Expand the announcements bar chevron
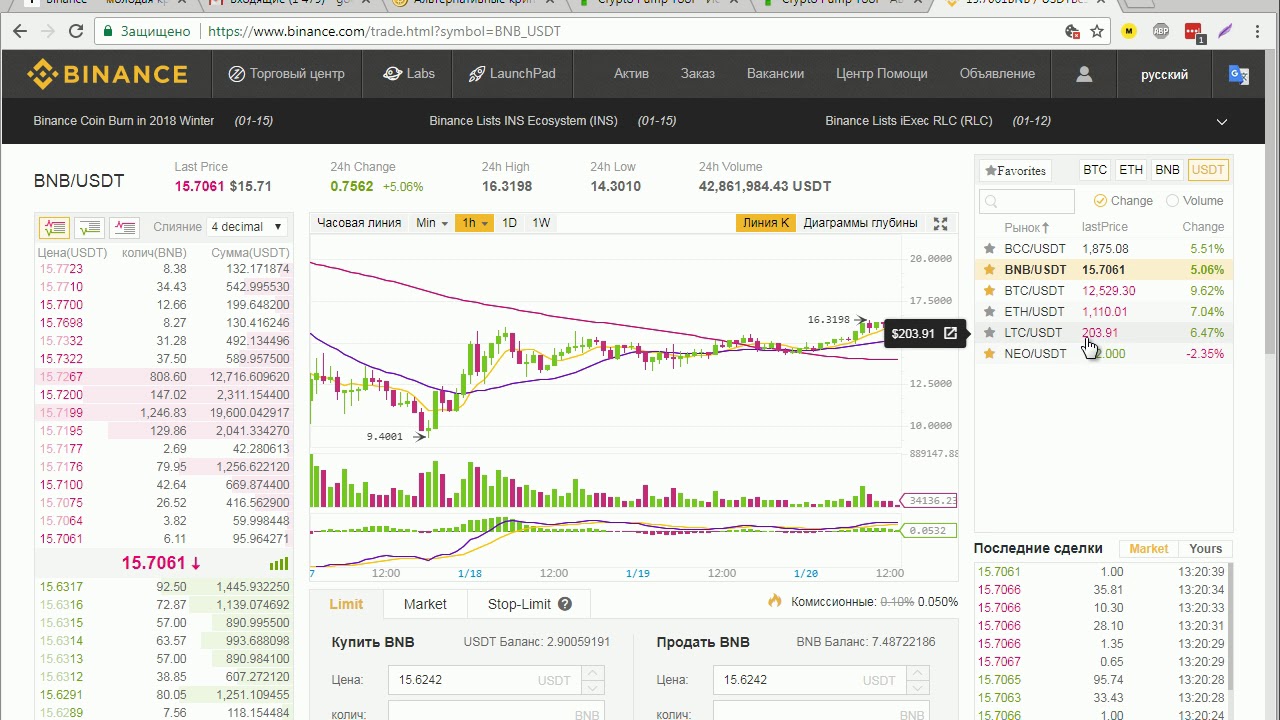This screenshot has width=1280, height=720. tap(1221, 121)
